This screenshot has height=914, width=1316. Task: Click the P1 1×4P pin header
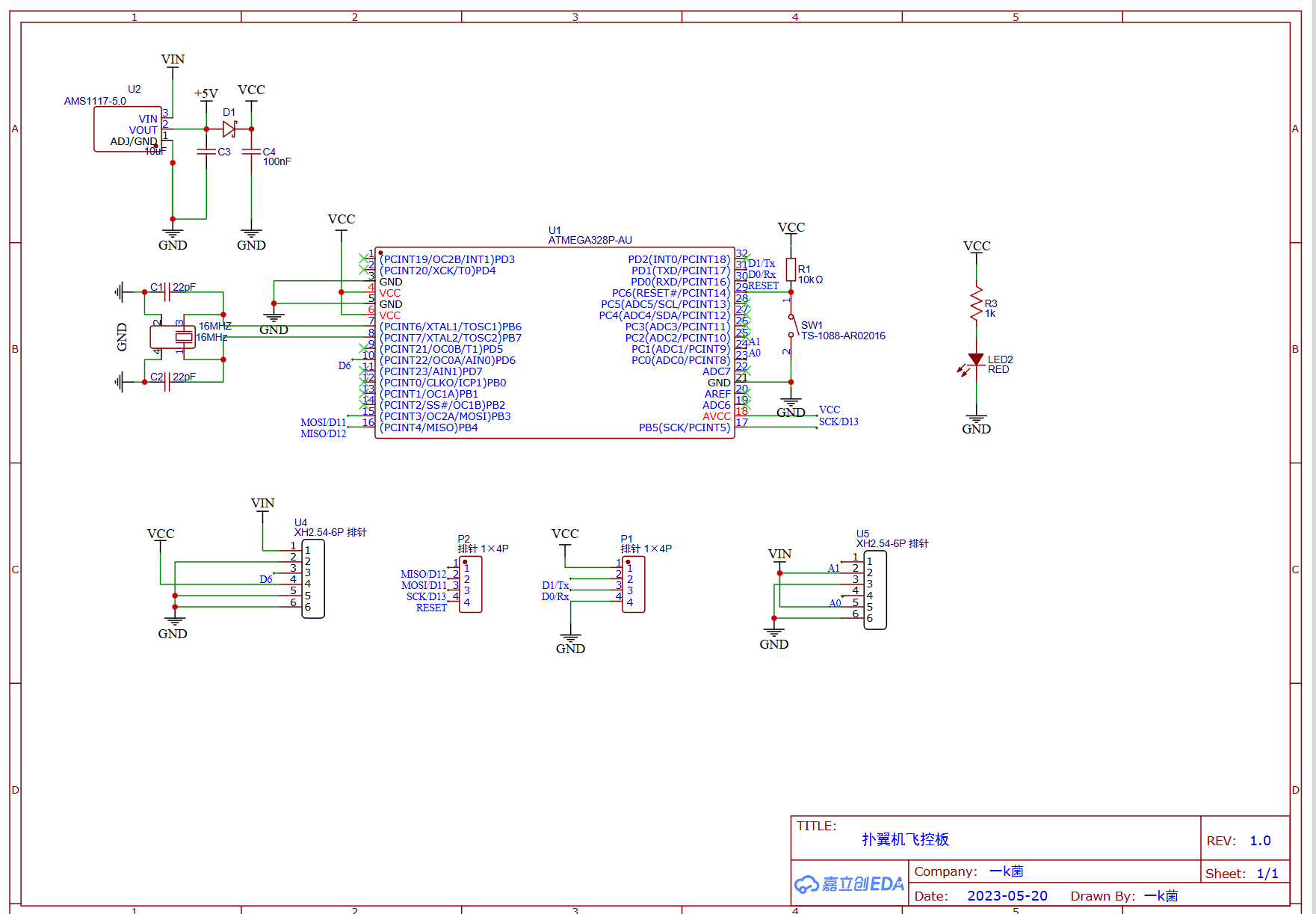tap(634, 584)
